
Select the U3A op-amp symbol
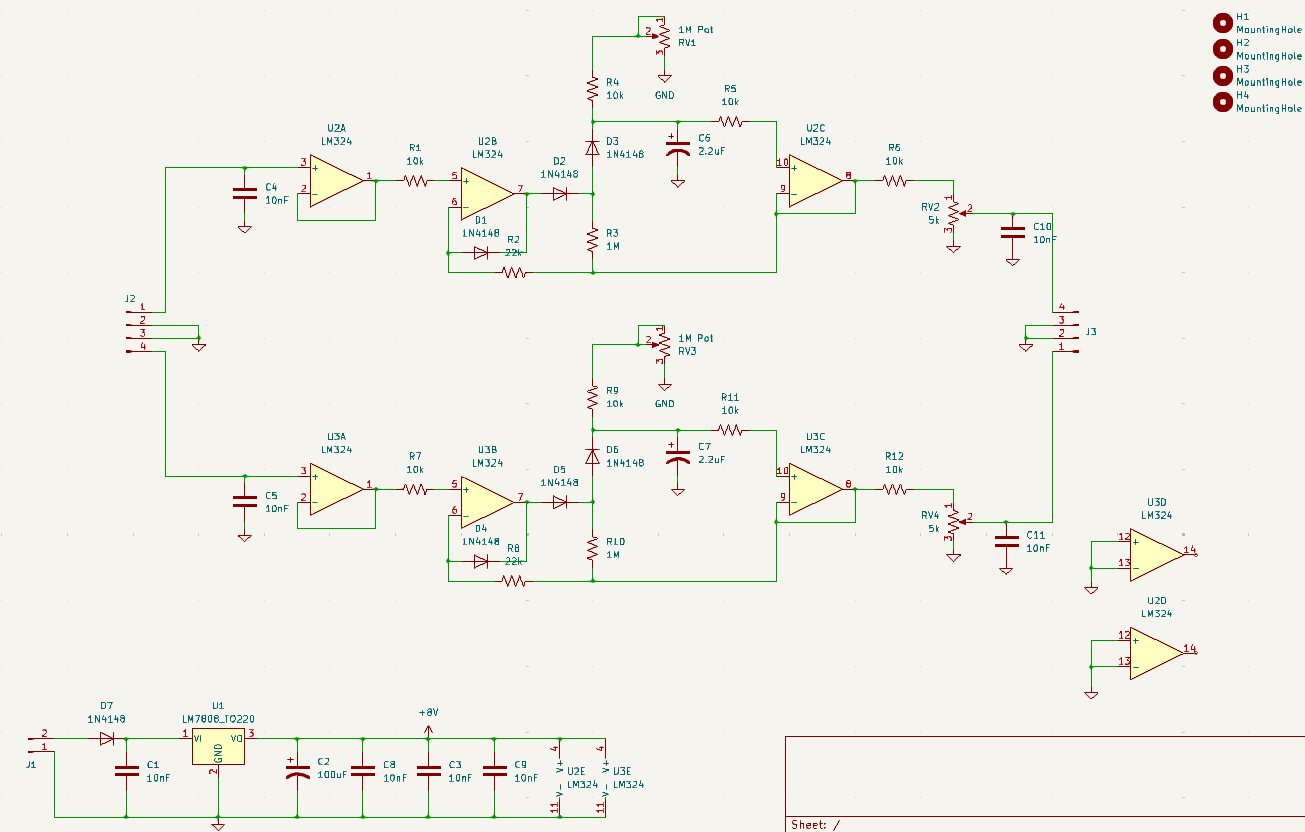(x=335, y=489)
